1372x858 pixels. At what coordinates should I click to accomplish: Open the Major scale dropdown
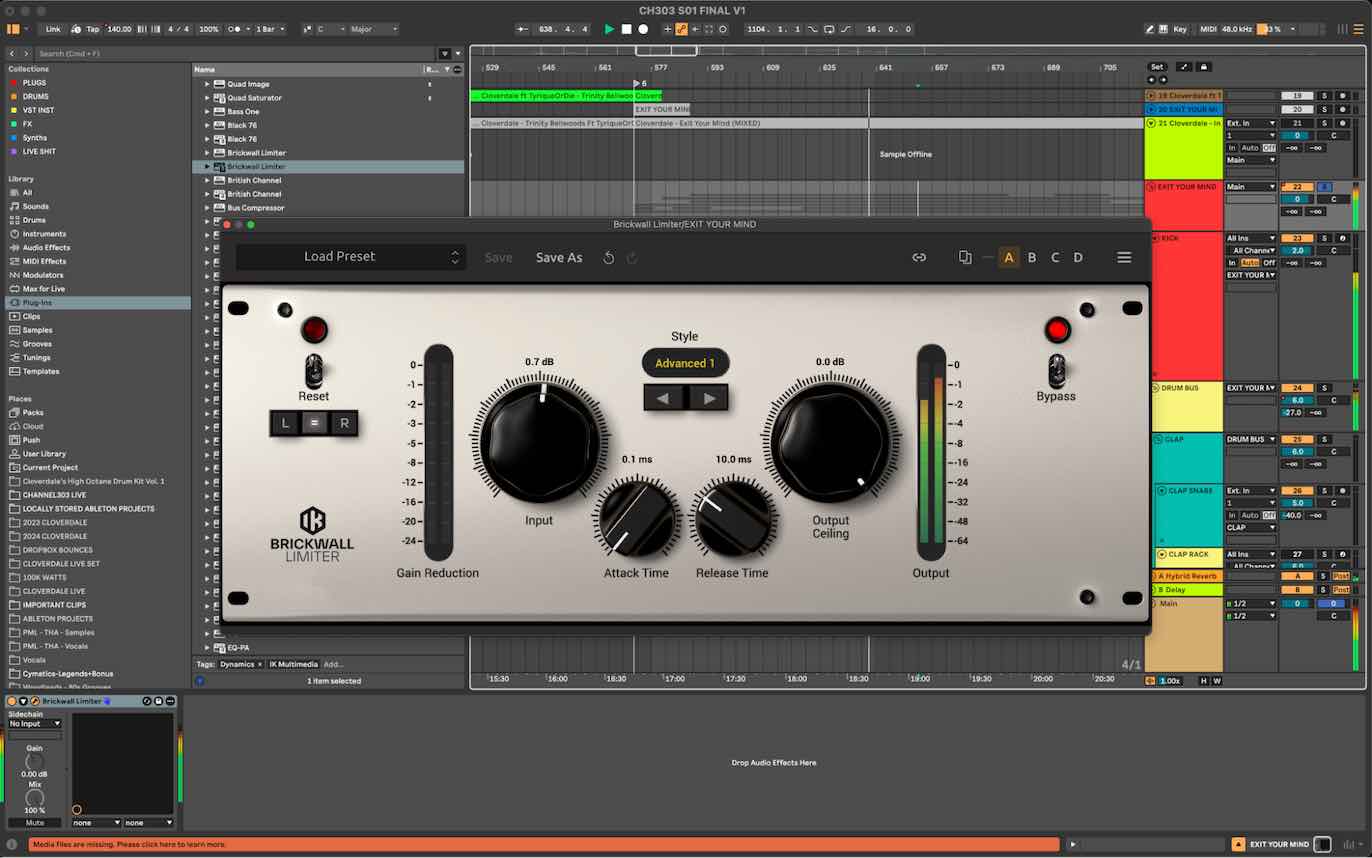[369, 29]
